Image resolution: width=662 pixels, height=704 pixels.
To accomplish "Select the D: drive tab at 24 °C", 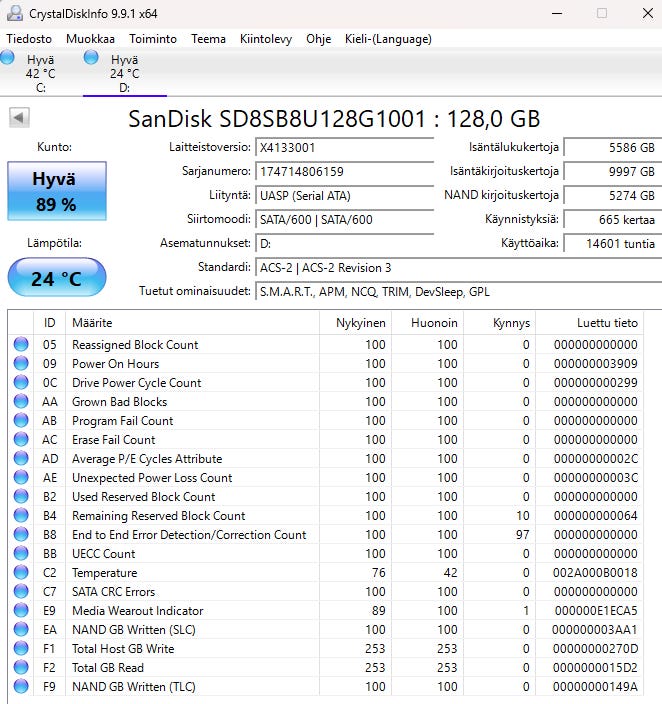I will pos(124,73).
